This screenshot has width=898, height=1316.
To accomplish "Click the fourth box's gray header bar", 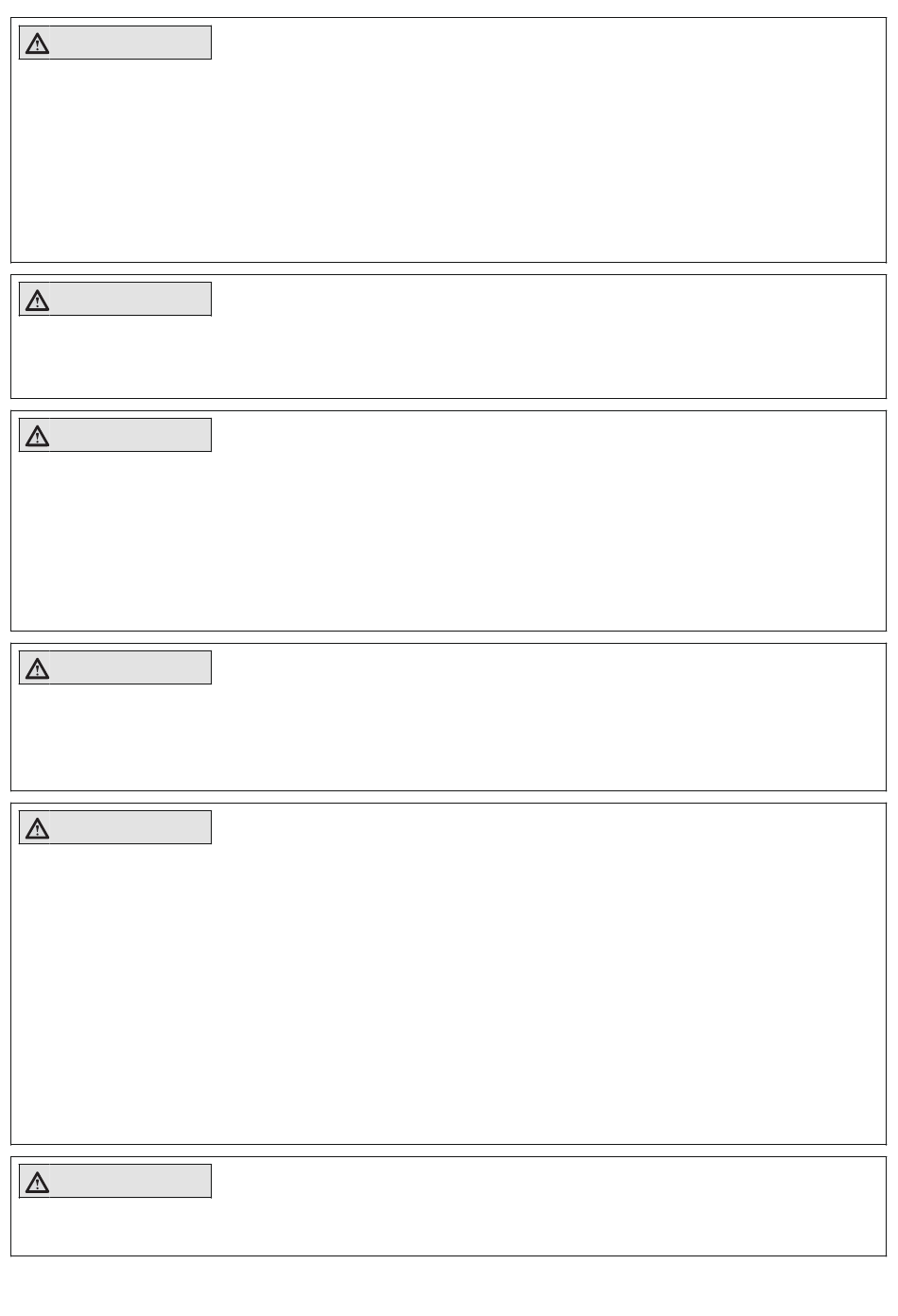I will tap(130, 668).
